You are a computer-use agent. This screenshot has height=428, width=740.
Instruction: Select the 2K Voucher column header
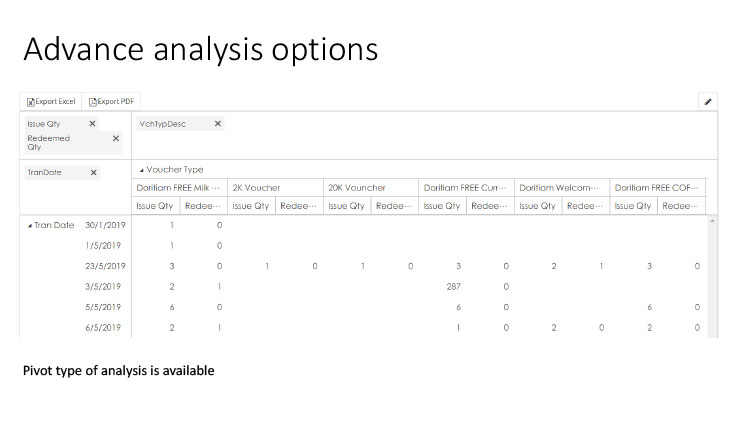click(257, 188)
